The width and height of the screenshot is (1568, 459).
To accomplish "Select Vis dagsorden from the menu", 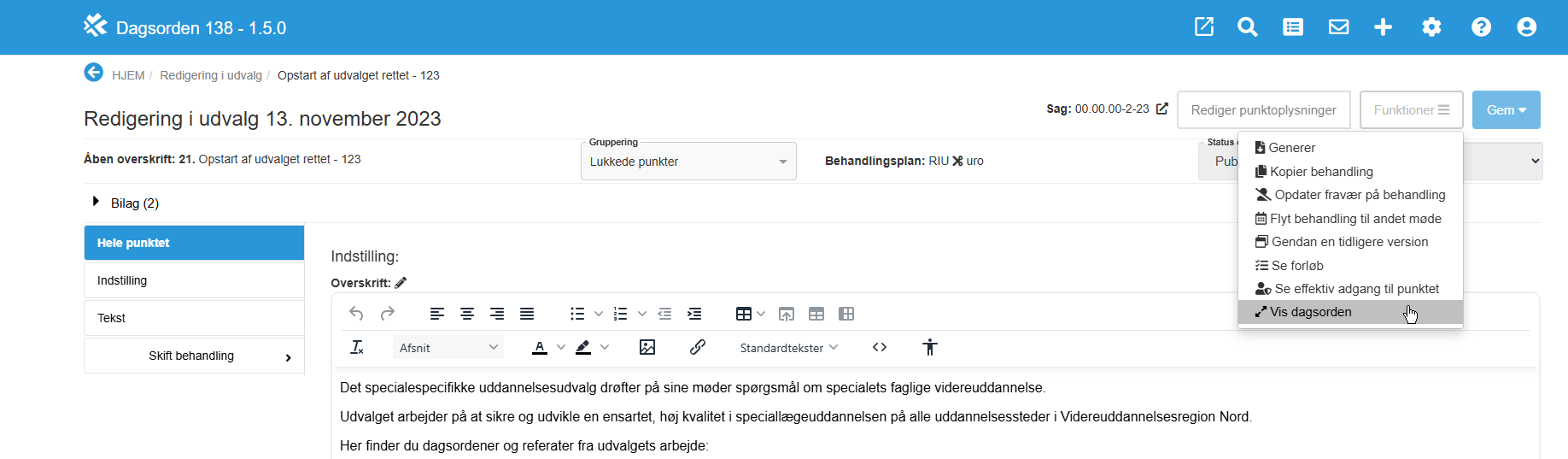I will click(x=1310, y=312).
